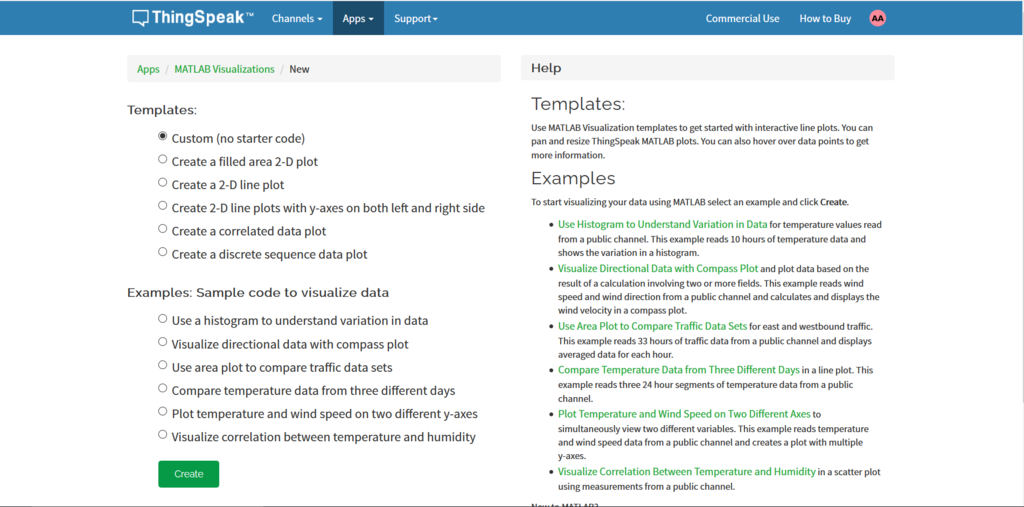
Task: Choose Create a discrete sequence data plot
Action: [163, 252]
